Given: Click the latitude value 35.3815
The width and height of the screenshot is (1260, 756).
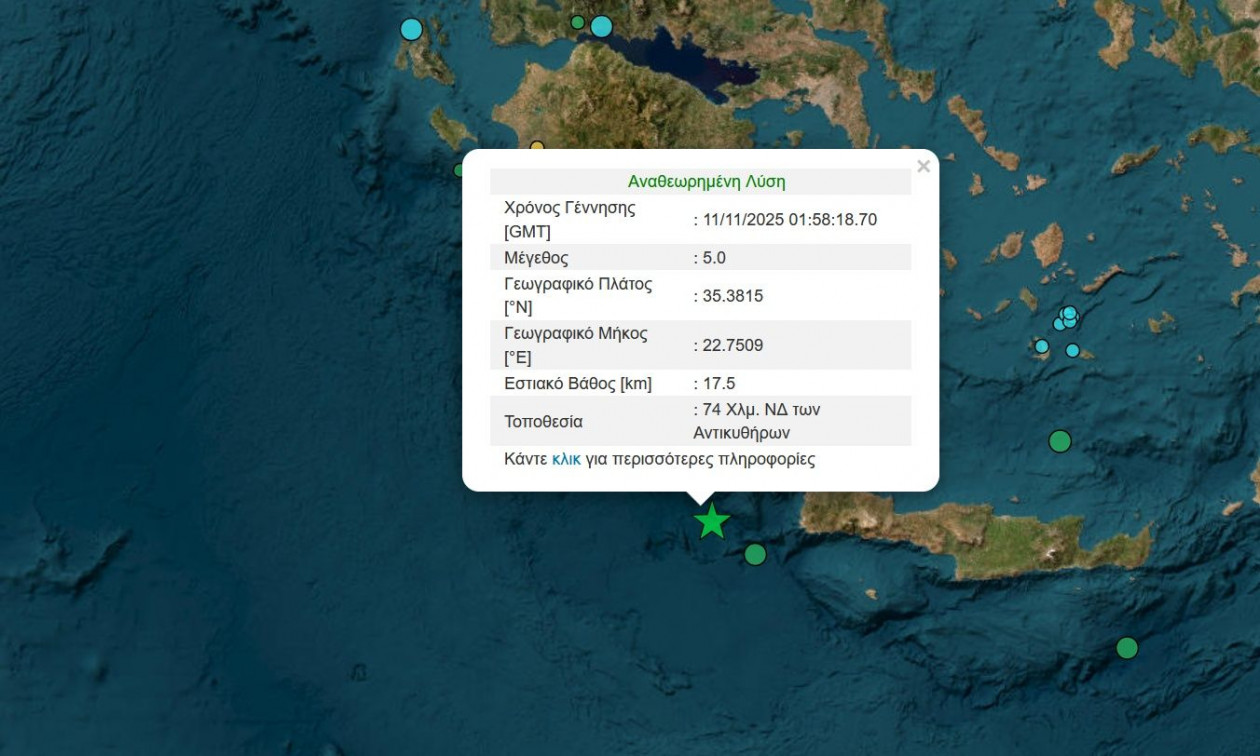Looking at the screenshot, I should [x=732, y=296].
